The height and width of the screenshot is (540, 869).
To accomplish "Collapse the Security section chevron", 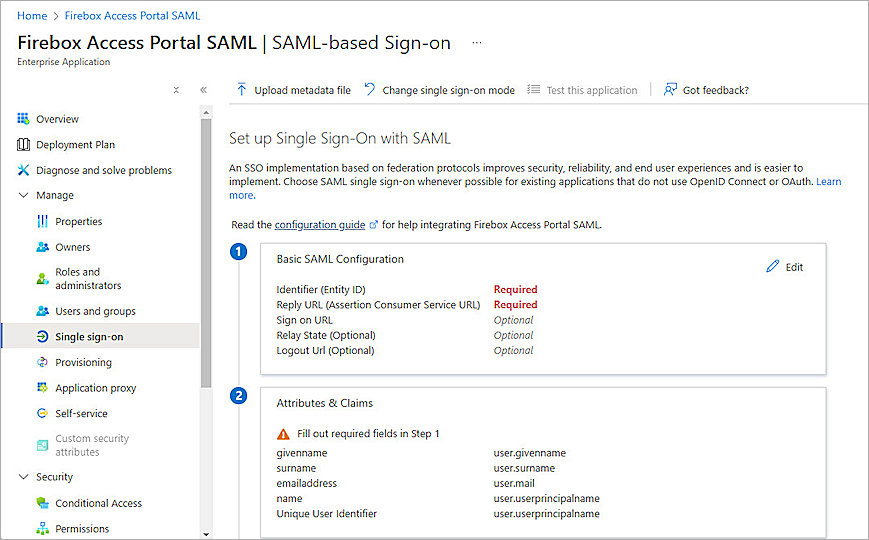I will [23, 477].
